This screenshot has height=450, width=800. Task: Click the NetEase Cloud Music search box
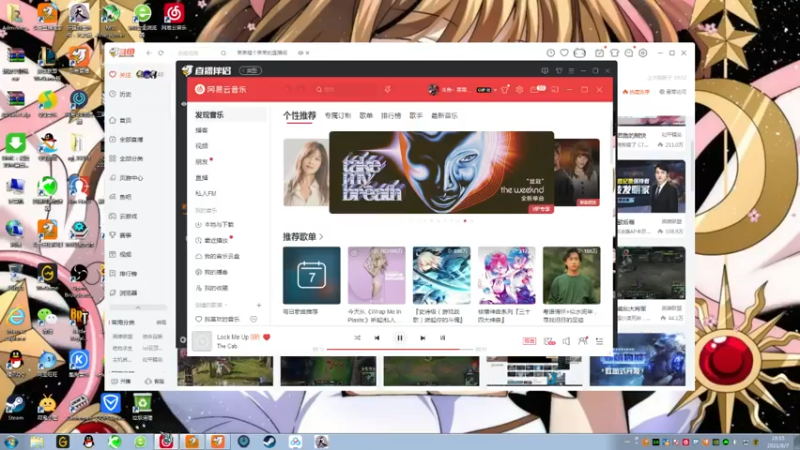click(x=345, y=89)
